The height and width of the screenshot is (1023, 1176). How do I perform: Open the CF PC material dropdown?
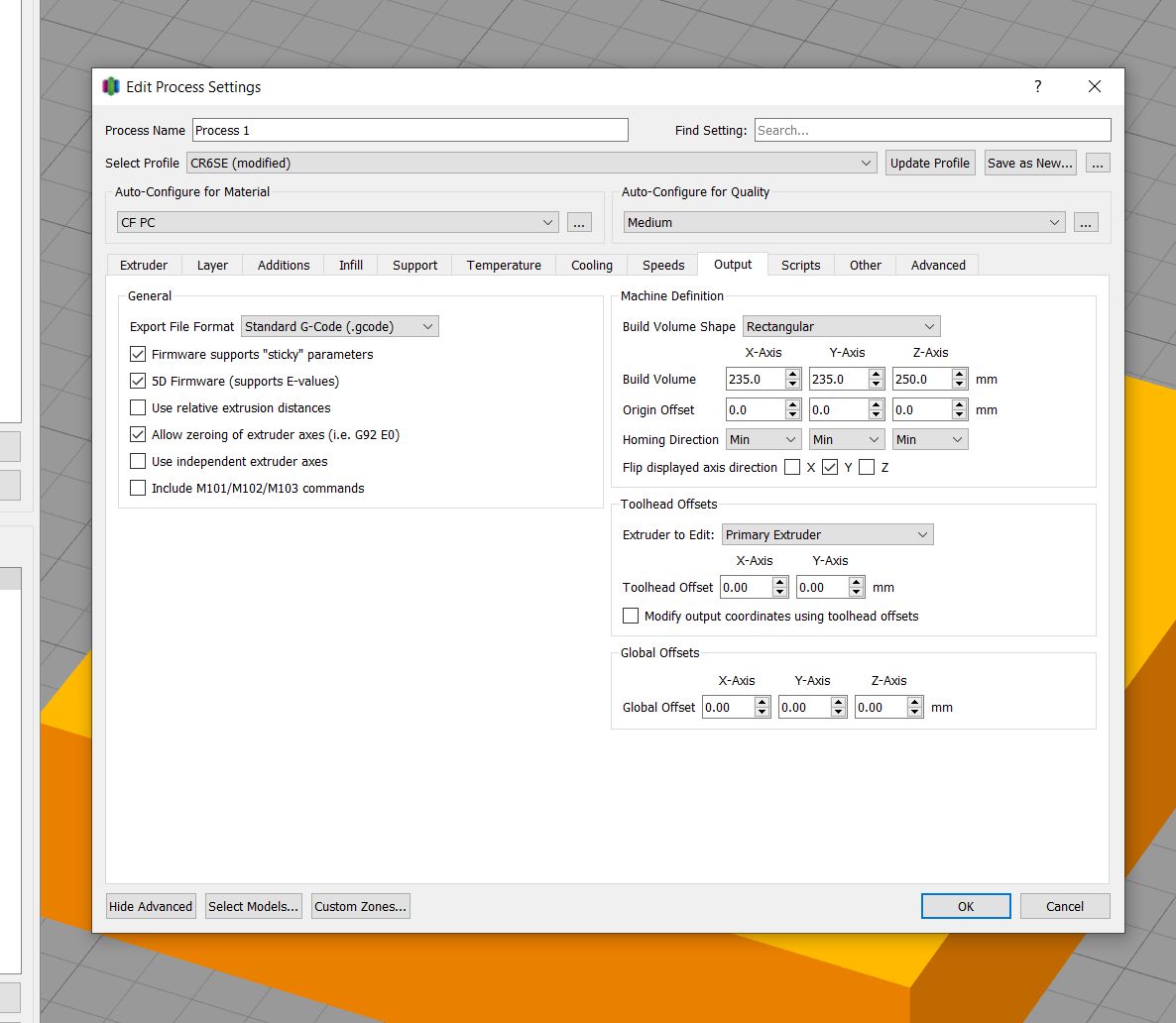[x=337, y=222]
